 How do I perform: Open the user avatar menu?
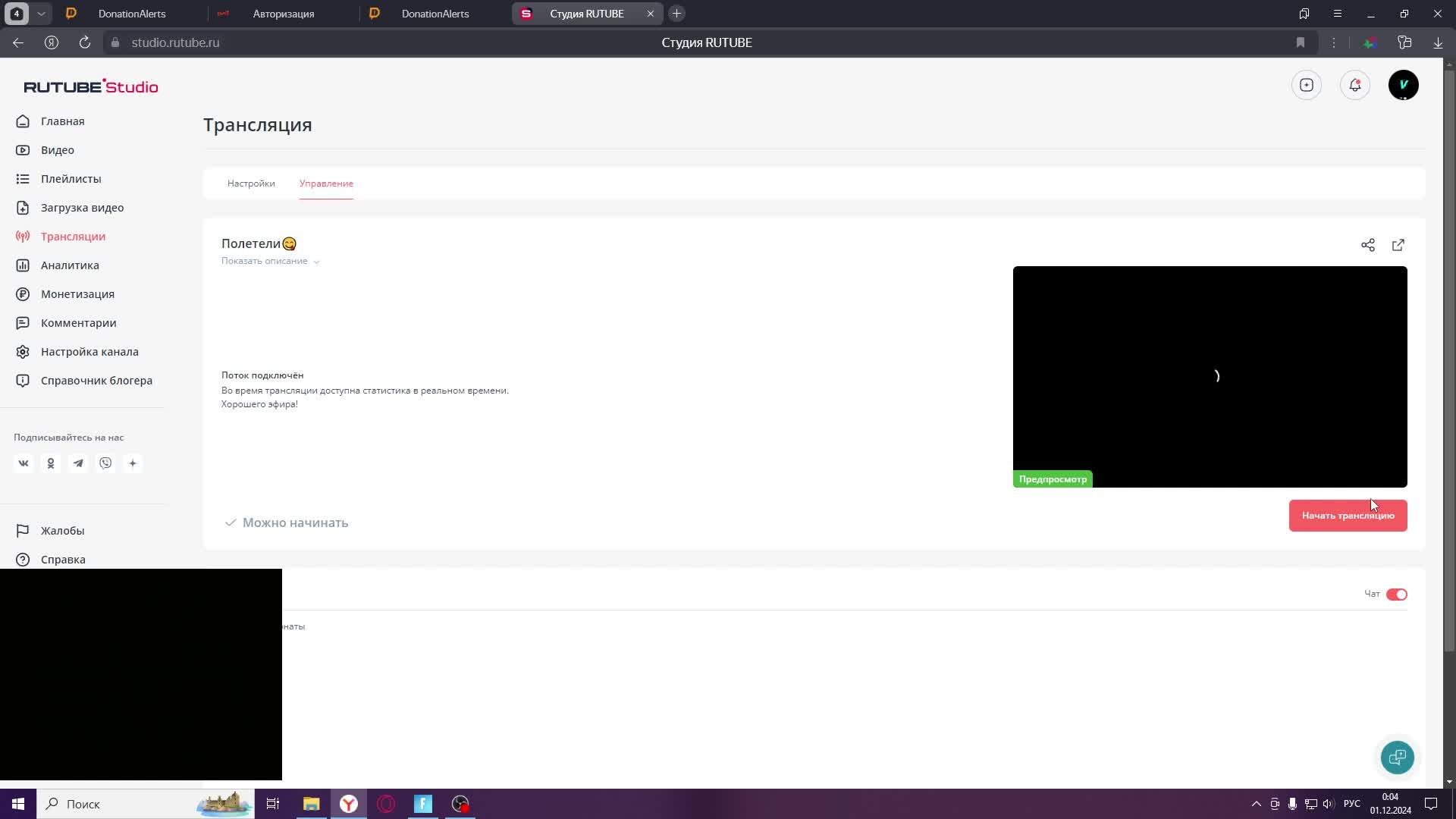point(1403,85)
